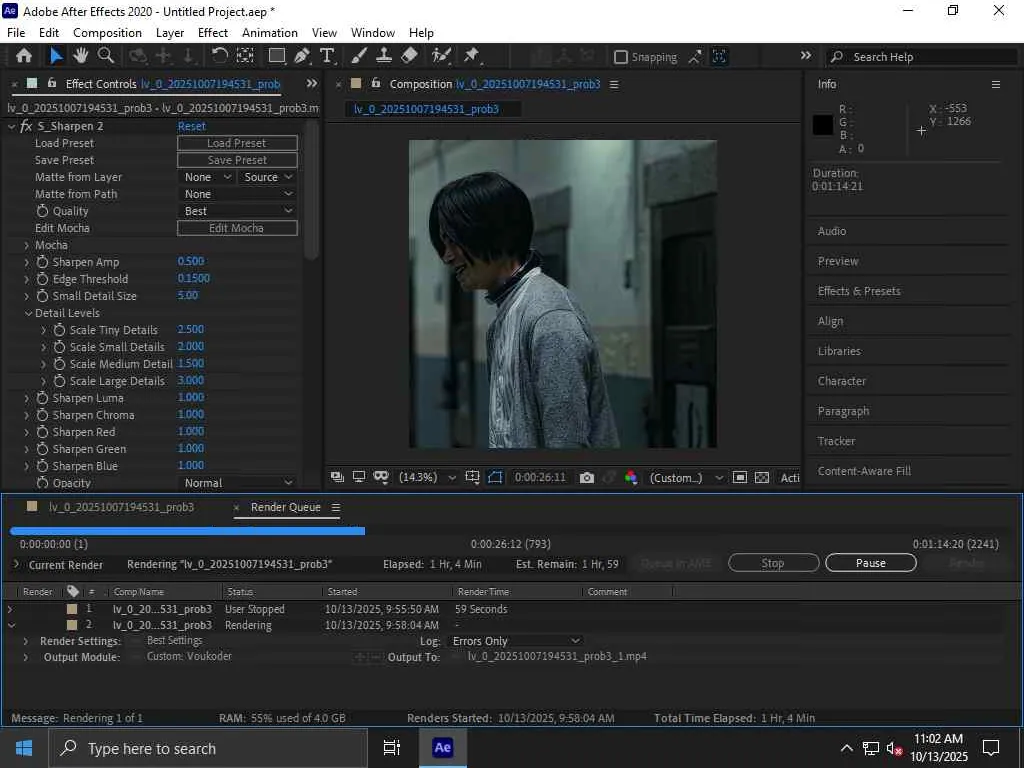Select the Eraser tool
The height and width of the screenshot is (768, 1024).
coord(408,56)
